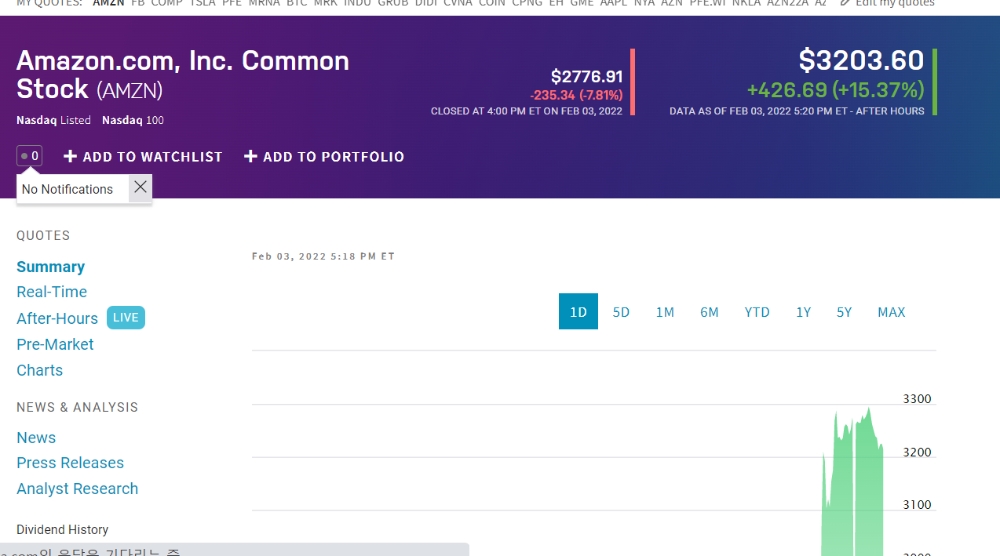Image resolution: width=1000 pixels, height=556 pixels.
Task: Click the closing price $2776.91
Action: coord(587,77)
